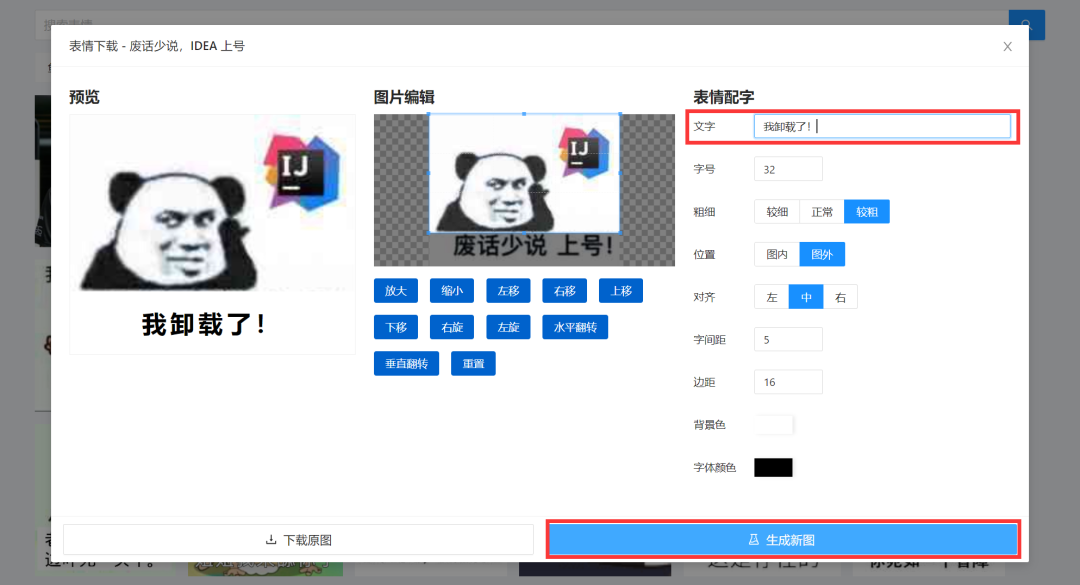
Task: Click the download icon in 下载原图
Action: 271,540
